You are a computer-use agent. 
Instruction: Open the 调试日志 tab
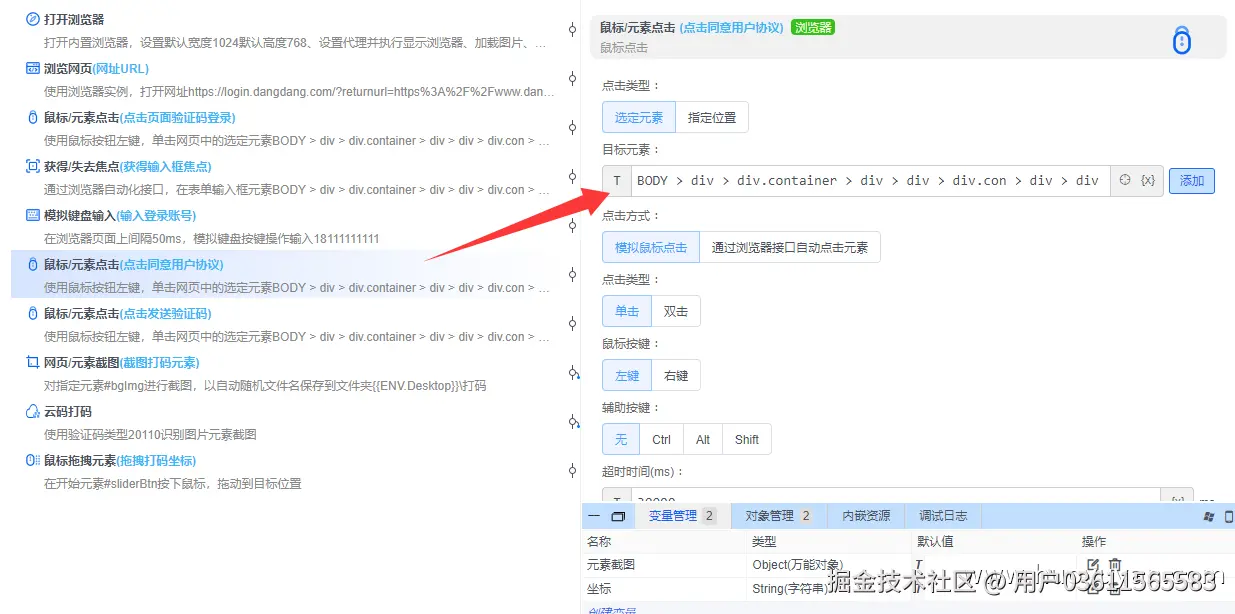coord(942,515)
